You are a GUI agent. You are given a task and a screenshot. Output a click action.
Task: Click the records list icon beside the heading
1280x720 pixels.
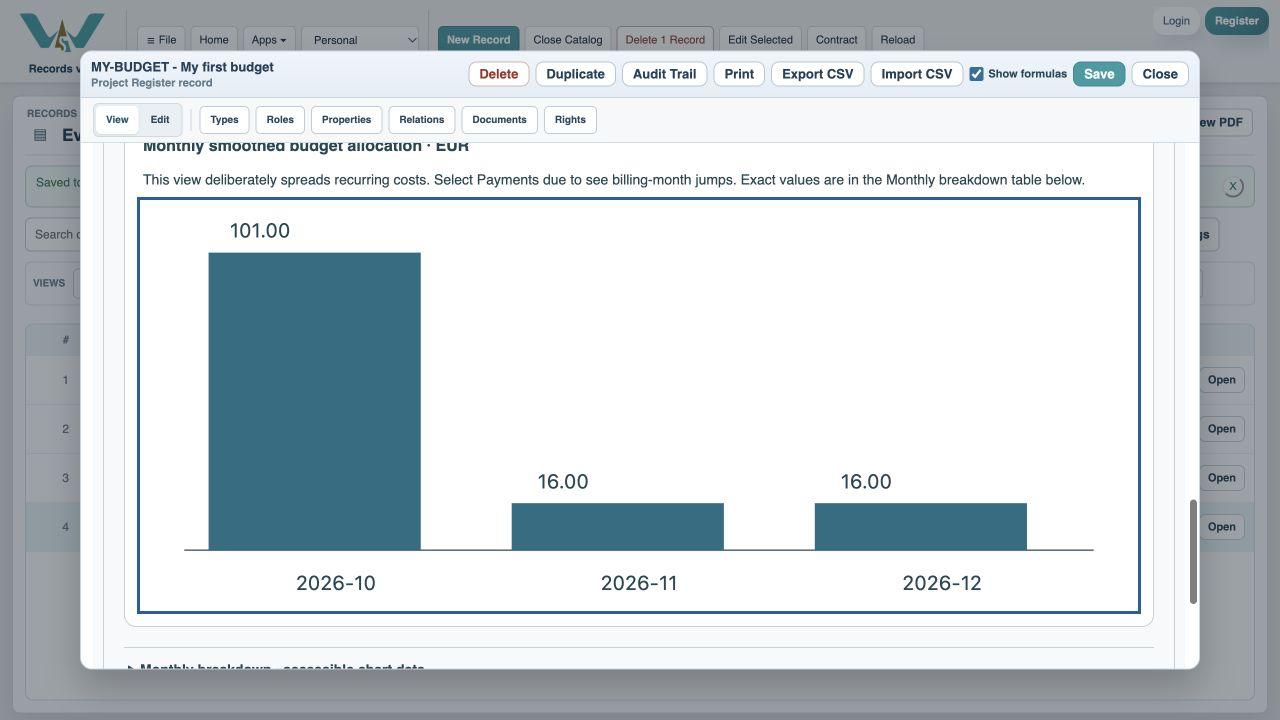(40, 135)
